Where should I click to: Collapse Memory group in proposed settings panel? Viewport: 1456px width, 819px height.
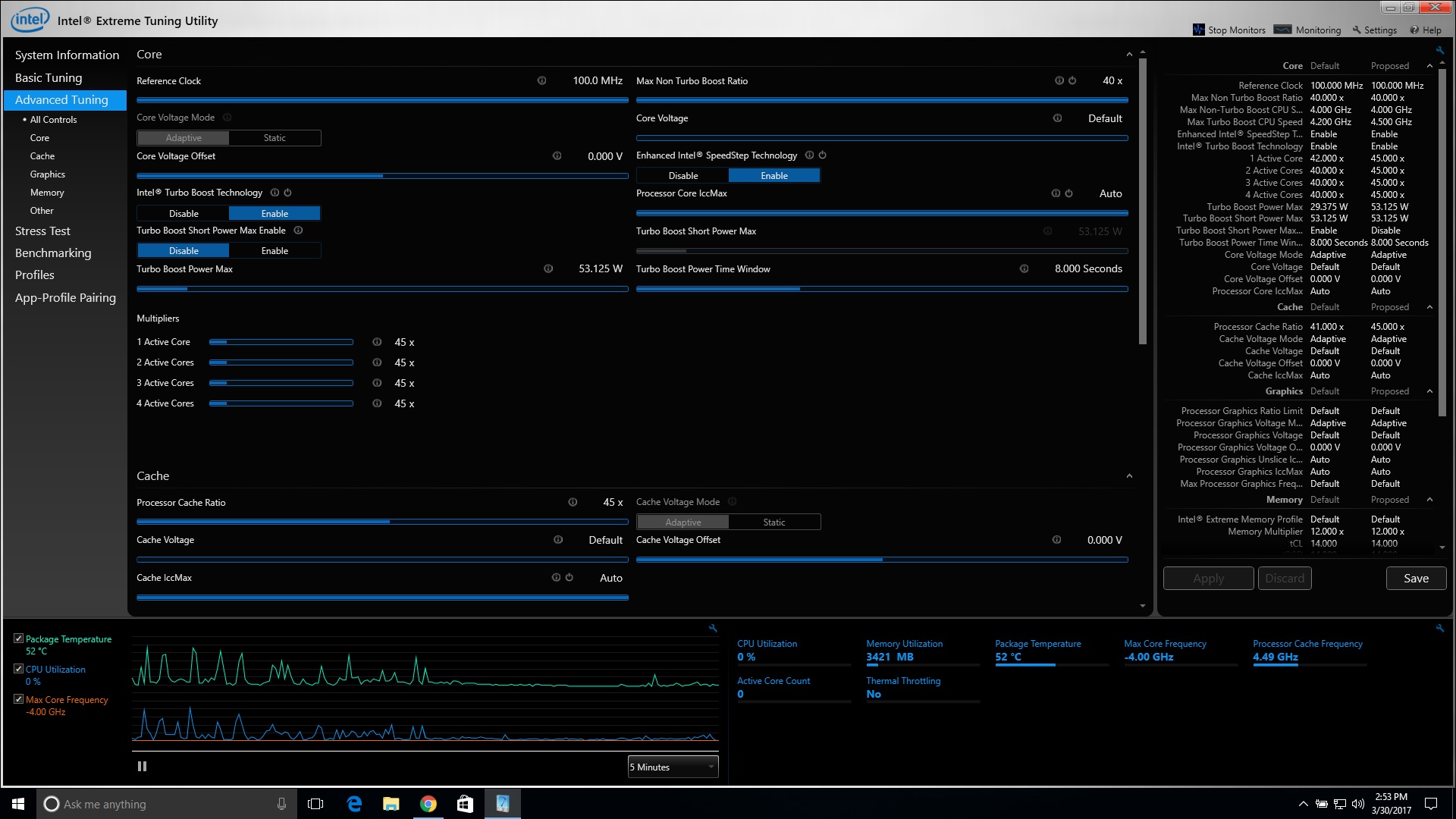point(1429,500)
